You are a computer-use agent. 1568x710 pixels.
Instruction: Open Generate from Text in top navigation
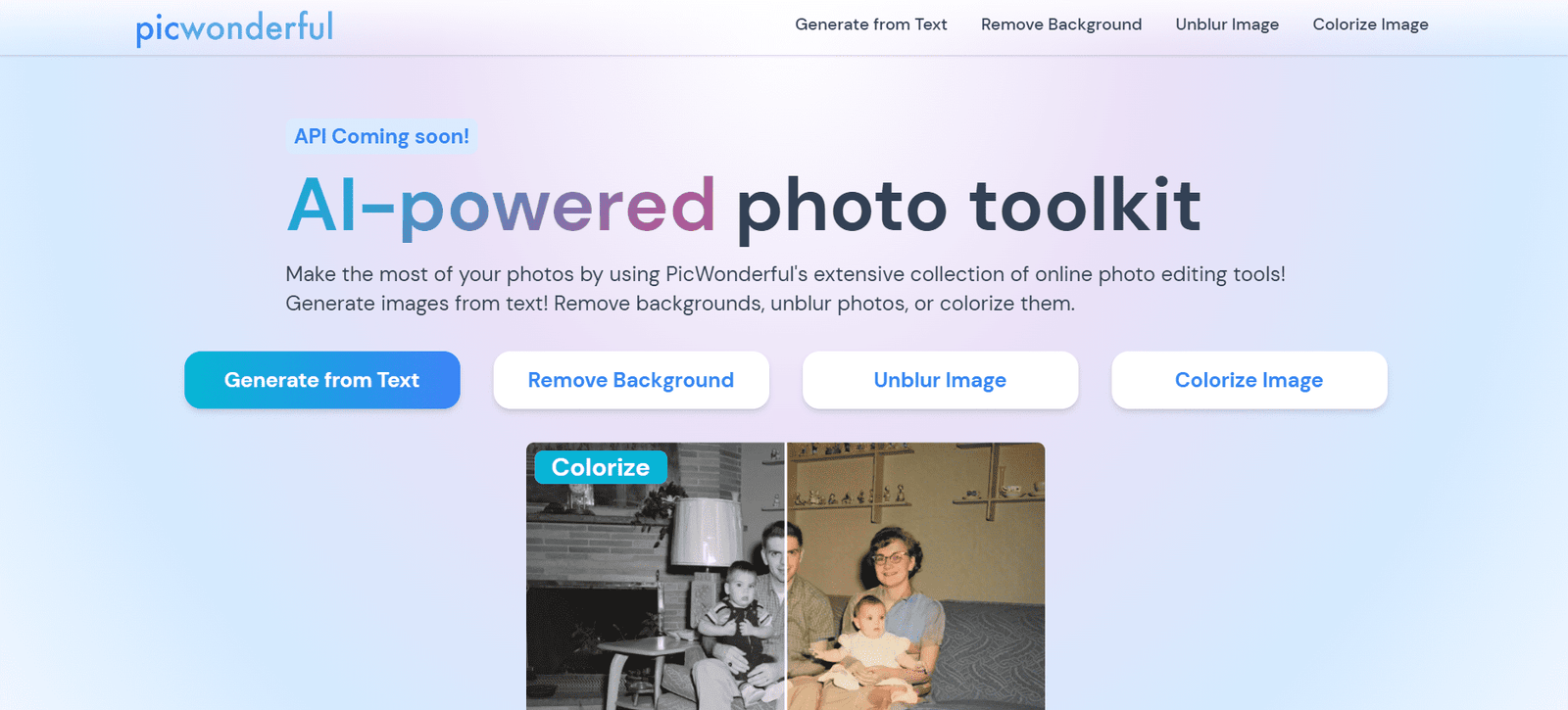click(870, 24)
